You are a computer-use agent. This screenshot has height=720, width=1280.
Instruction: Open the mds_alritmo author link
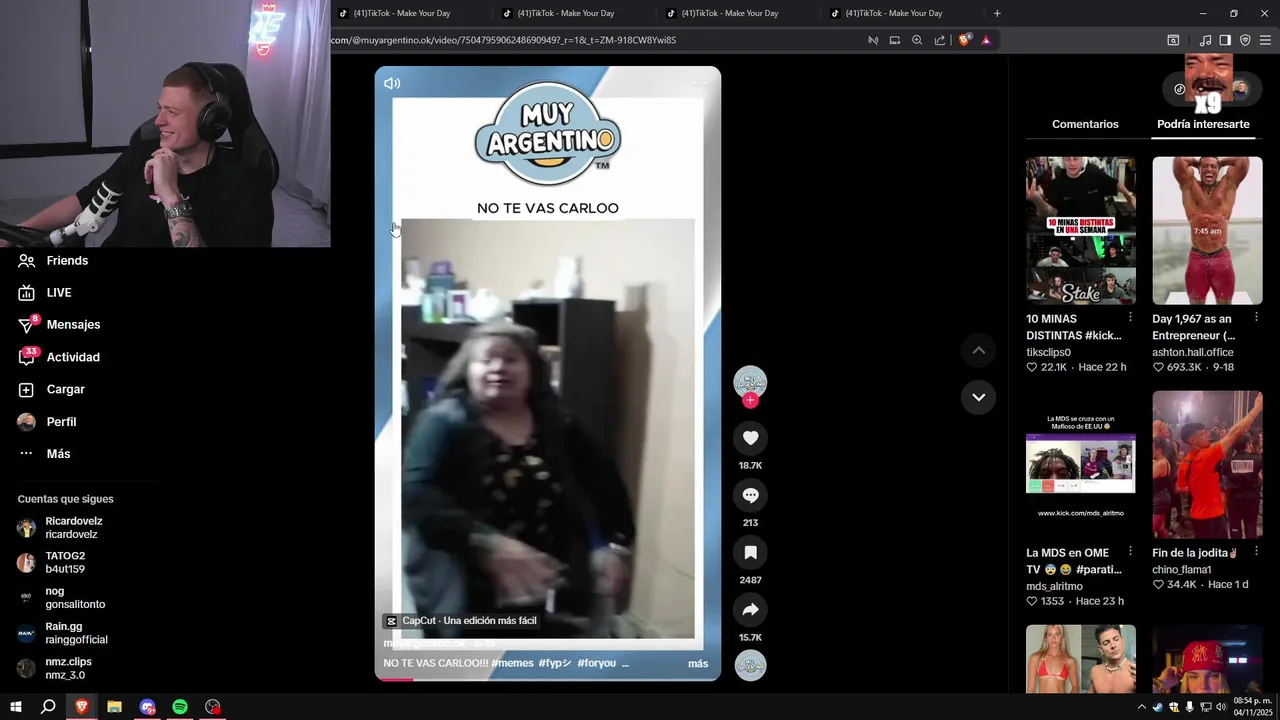[1054, 586]
